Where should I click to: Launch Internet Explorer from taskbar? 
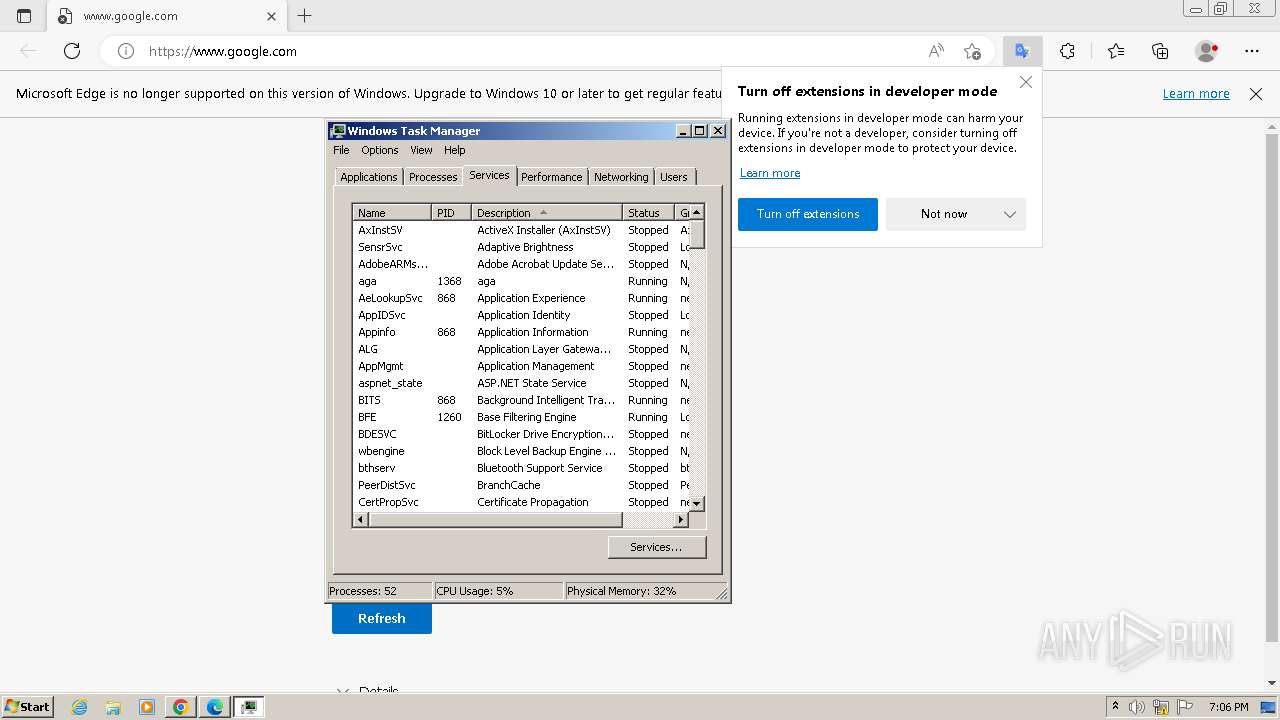click(79, 707)
